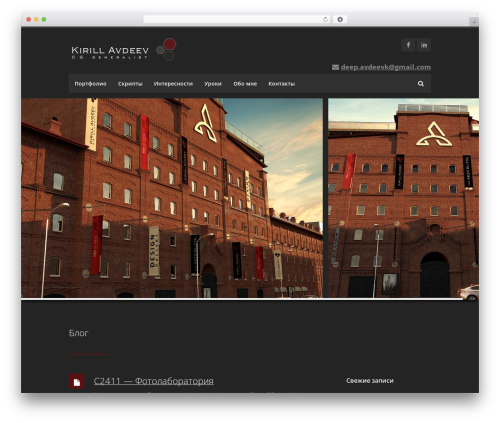
Task: View the large left building slide image
Action: click(x=172, y=198)
